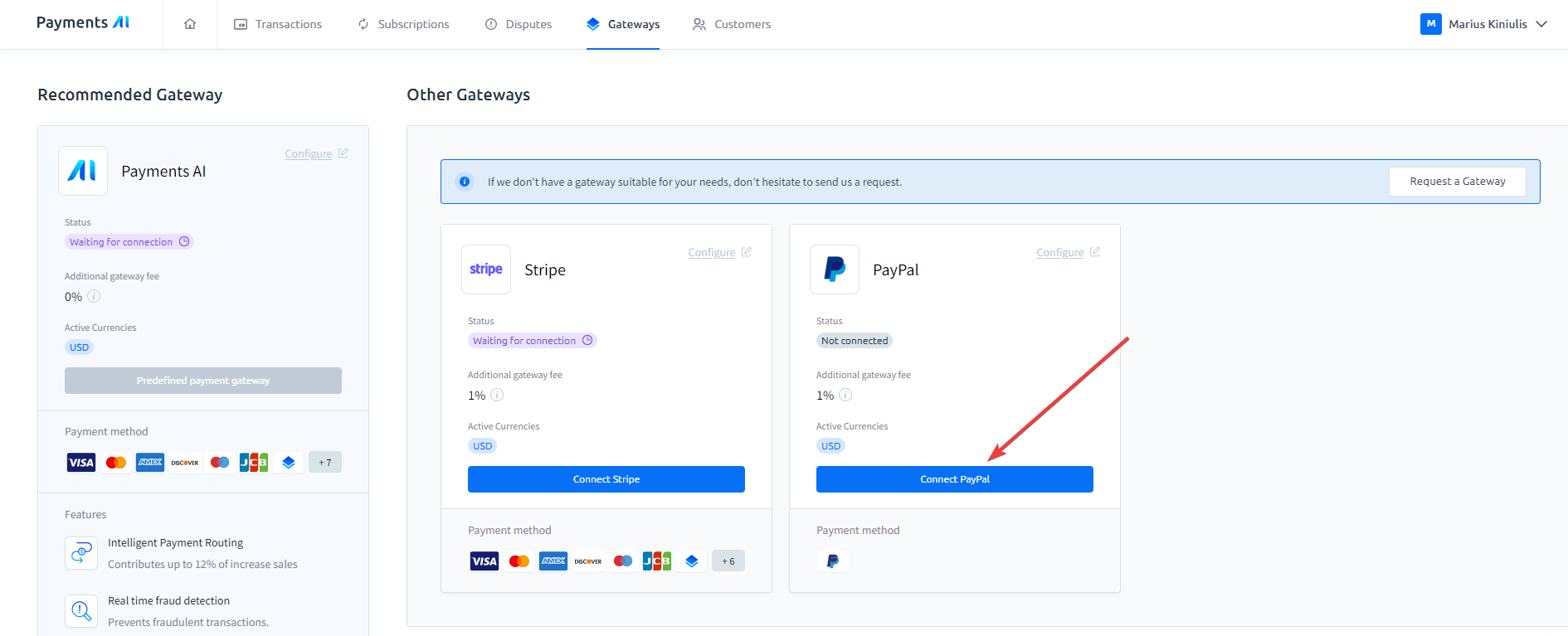Show info for Stripe 1% gateway fee
The width and height of the screenshot is (1568, 636).
click(x=497, y=395)
